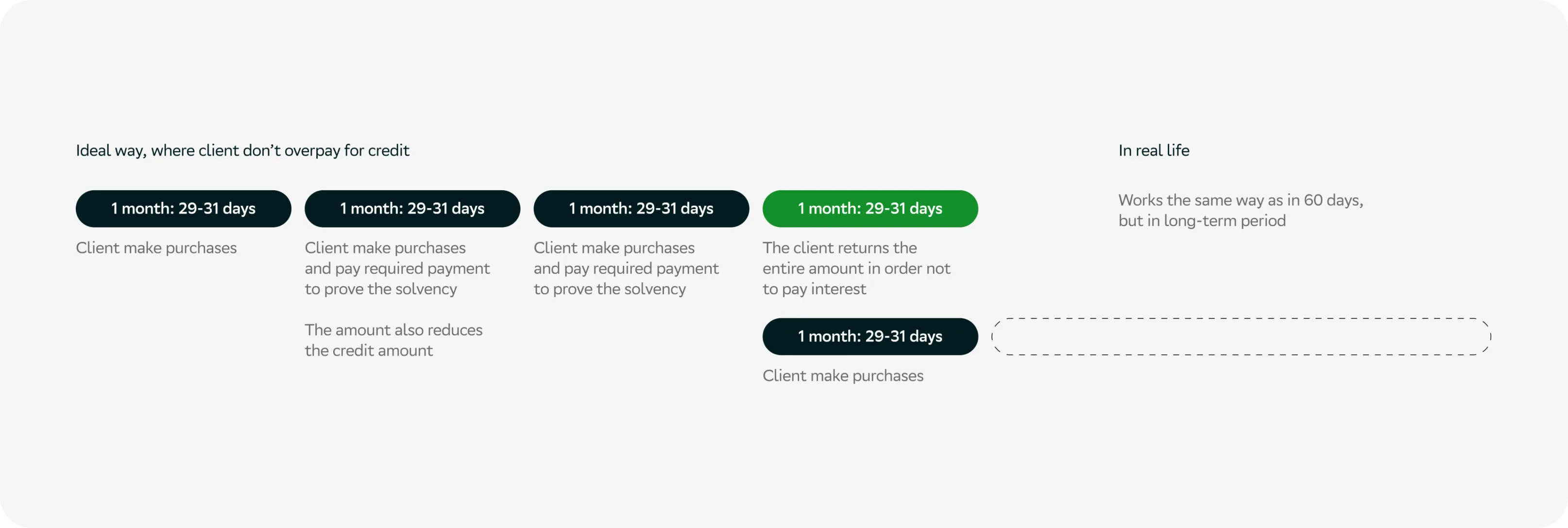Click 'Client make purchases' under the first pill
Screen dimensions: 1568x528
(156, 248)
